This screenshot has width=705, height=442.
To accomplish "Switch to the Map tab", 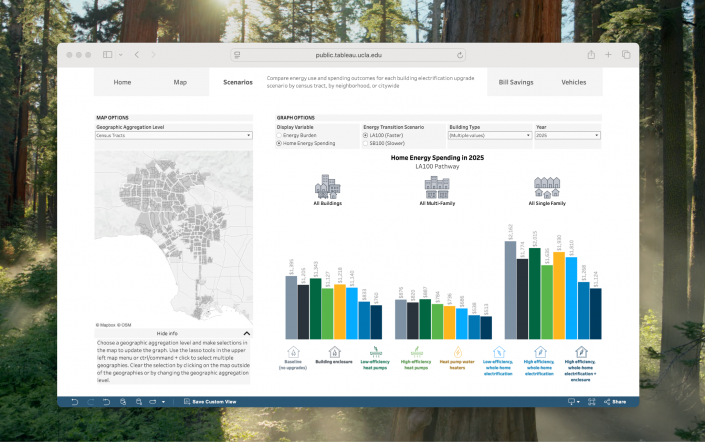I will click(180, 82).
